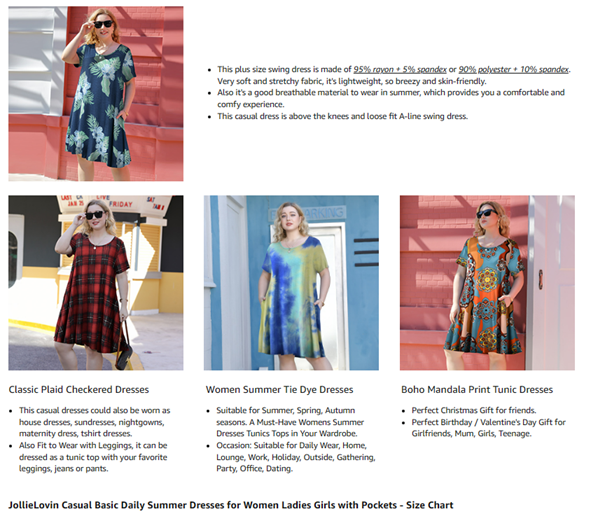Click the bullet about wearing with leggings
The width and height of the screenshot is (591, 514).
[93, 457]
